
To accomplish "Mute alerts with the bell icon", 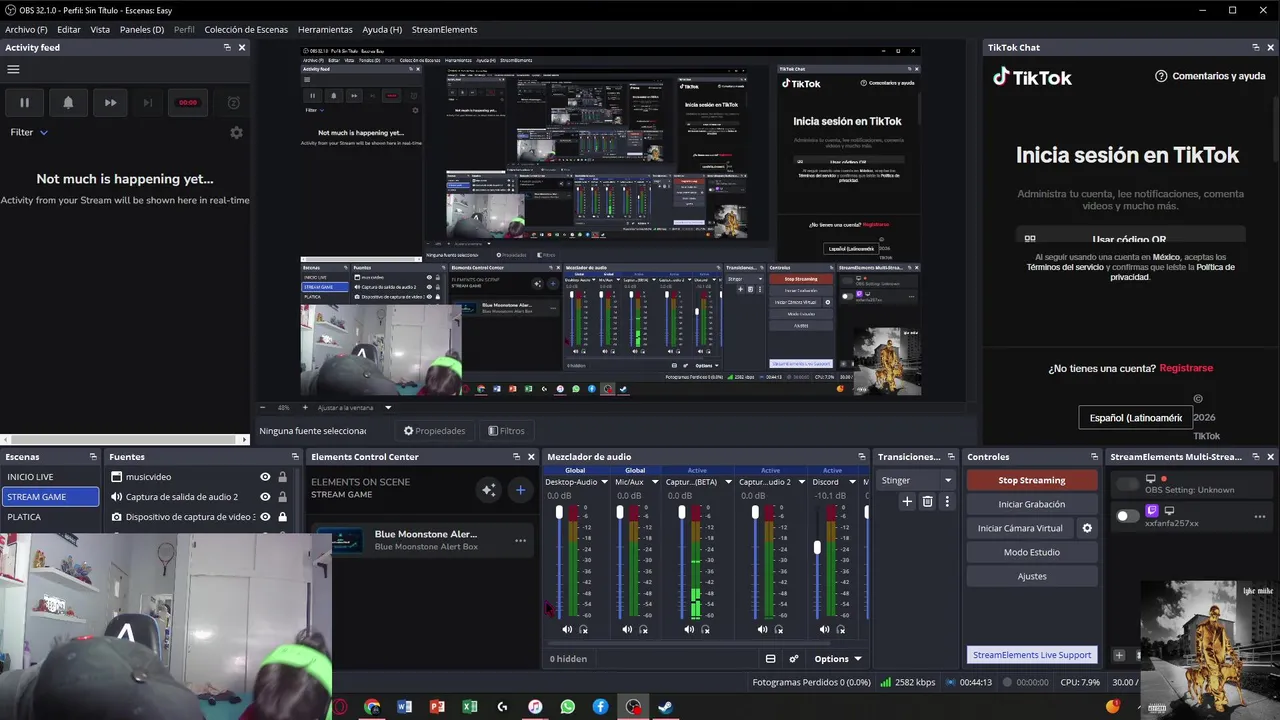I will pyautogui.click(x=68, y=102).
